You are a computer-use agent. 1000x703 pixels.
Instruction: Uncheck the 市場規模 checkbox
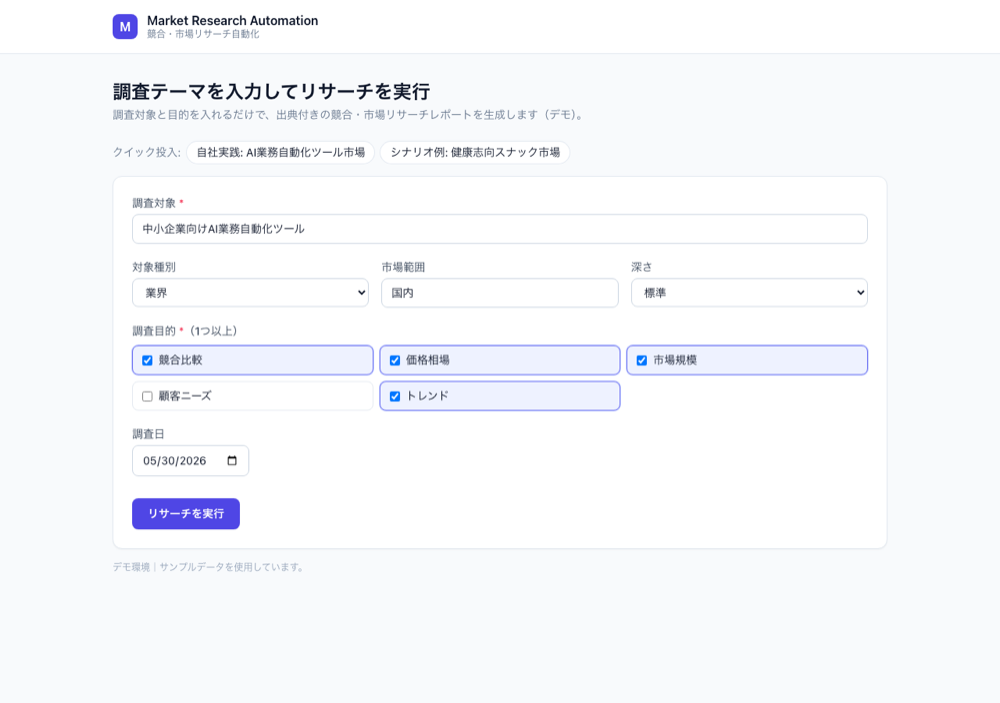click(x=642, y=360)
